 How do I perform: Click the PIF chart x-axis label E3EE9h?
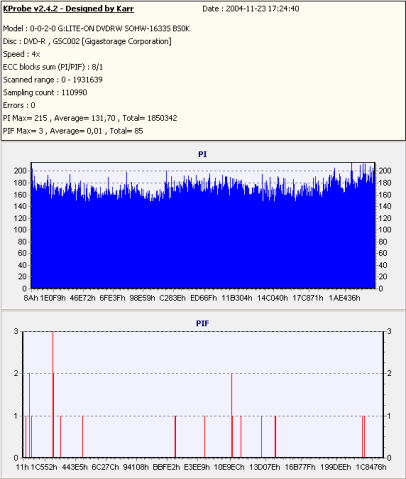click(197, 467)
